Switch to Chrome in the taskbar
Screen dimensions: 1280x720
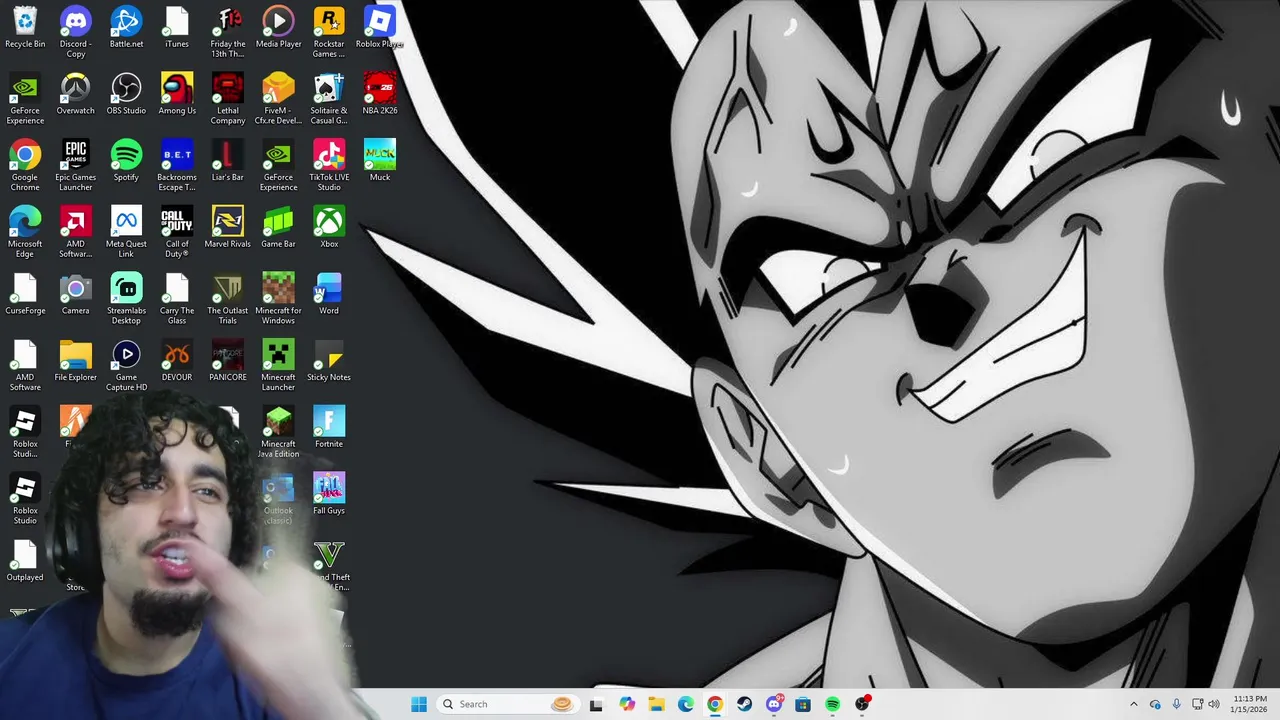(x=714, y=704)
